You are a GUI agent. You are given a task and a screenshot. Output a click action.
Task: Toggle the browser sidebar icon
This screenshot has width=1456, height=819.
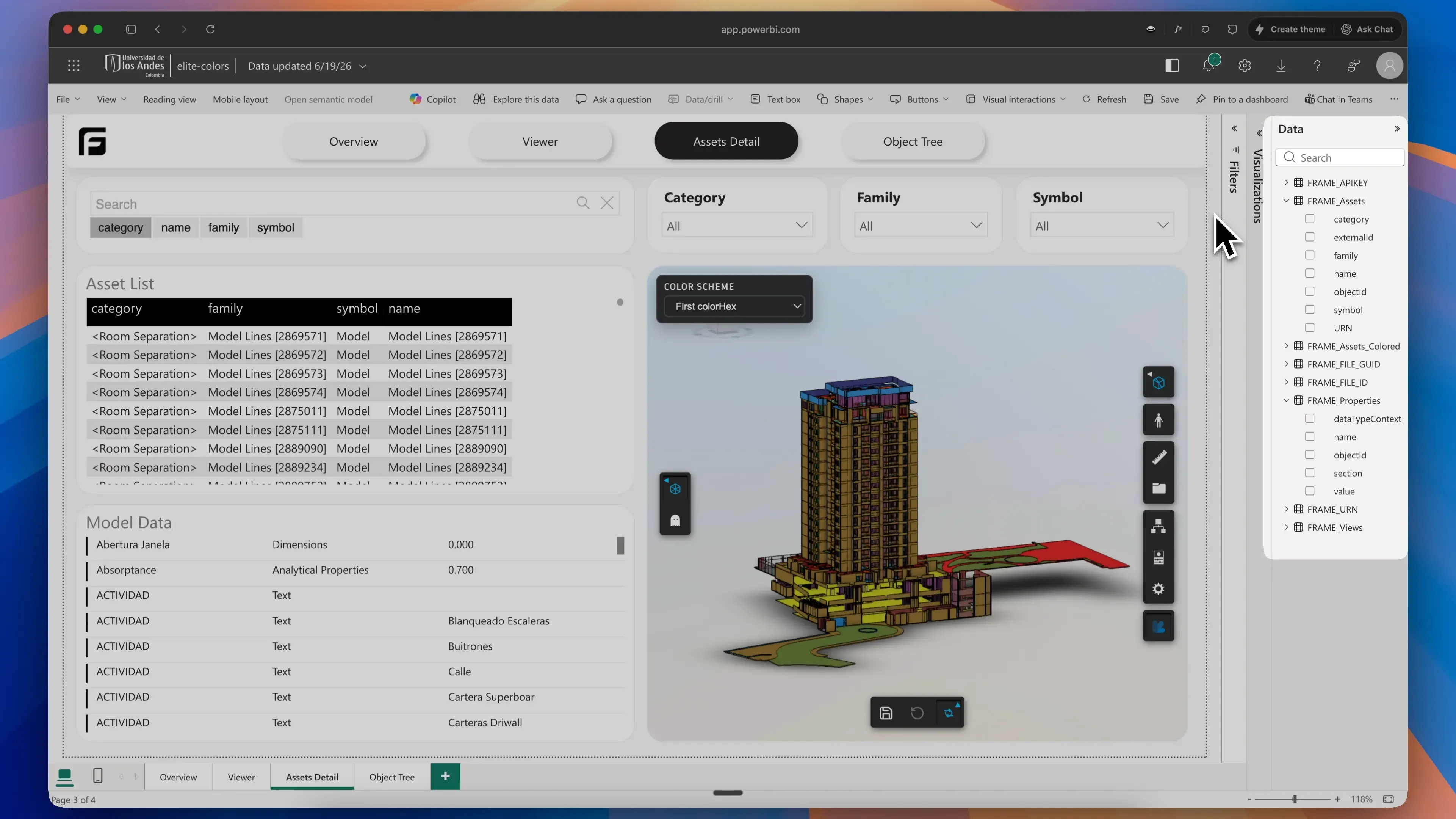click(131, 29)
